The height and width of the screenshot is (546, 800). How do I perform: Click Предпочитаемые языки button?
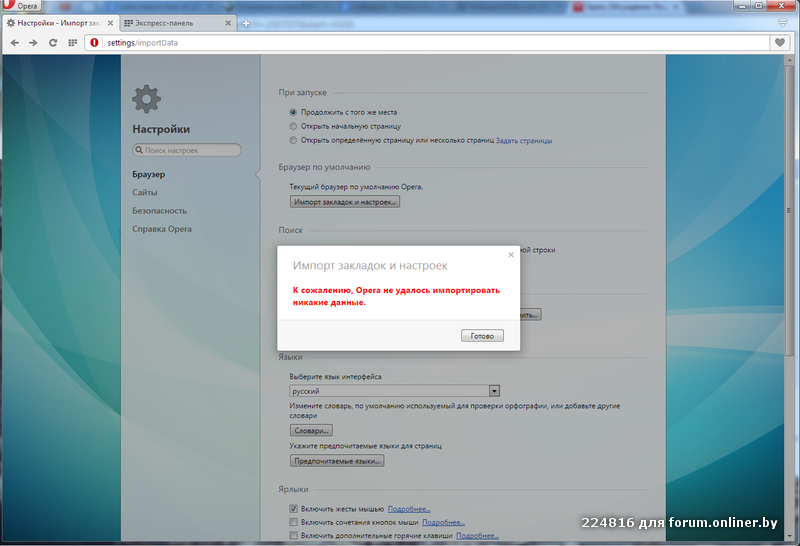337,461
